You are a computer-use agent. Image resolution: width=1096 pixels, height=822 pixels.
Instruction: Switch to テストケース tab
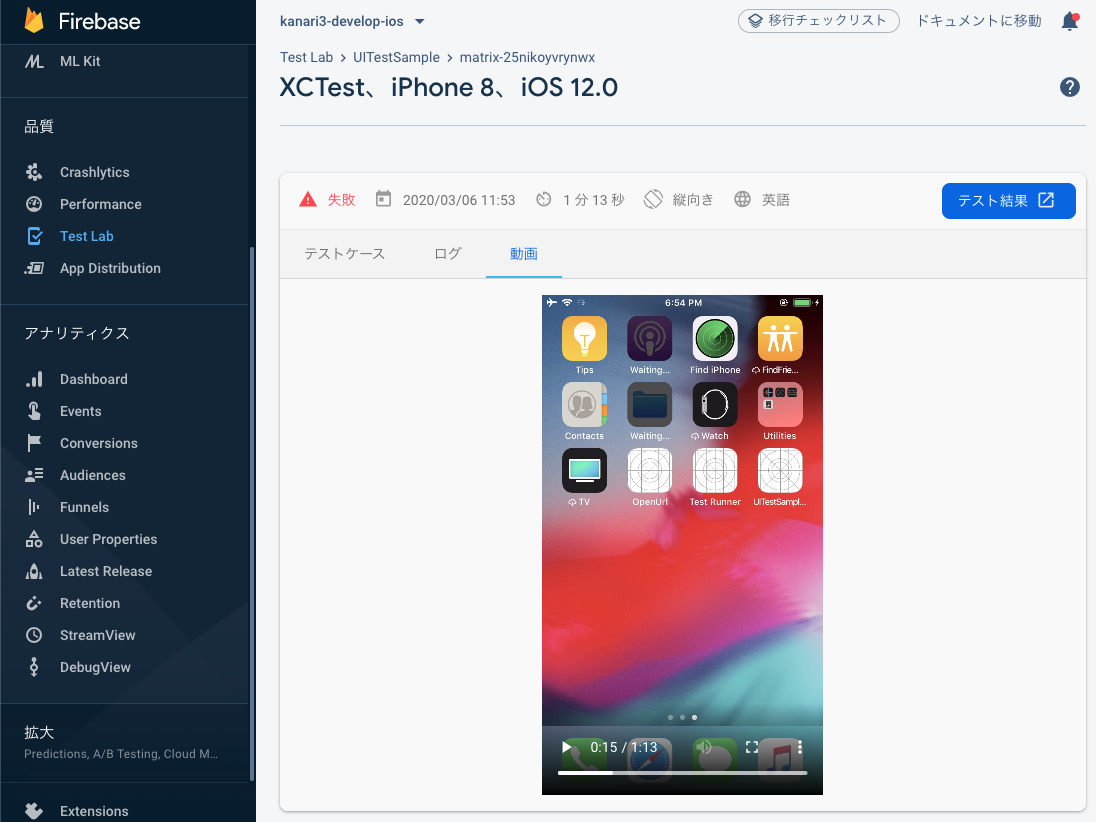click(x=345, y=254)
